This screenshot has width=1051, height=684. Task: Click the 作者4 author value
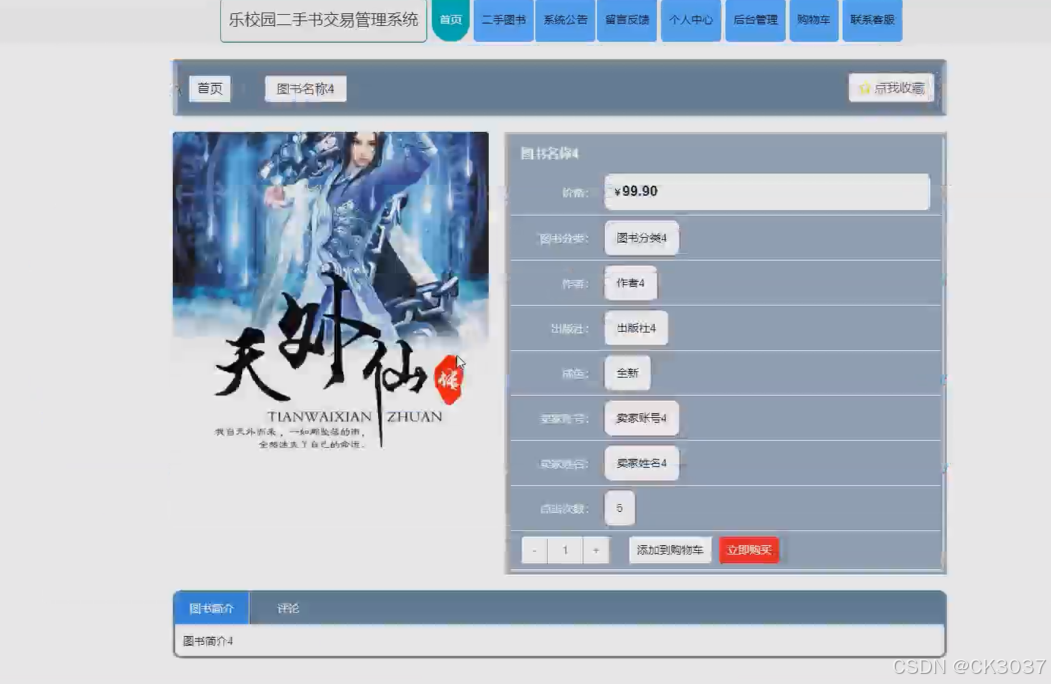coord(631,283)
